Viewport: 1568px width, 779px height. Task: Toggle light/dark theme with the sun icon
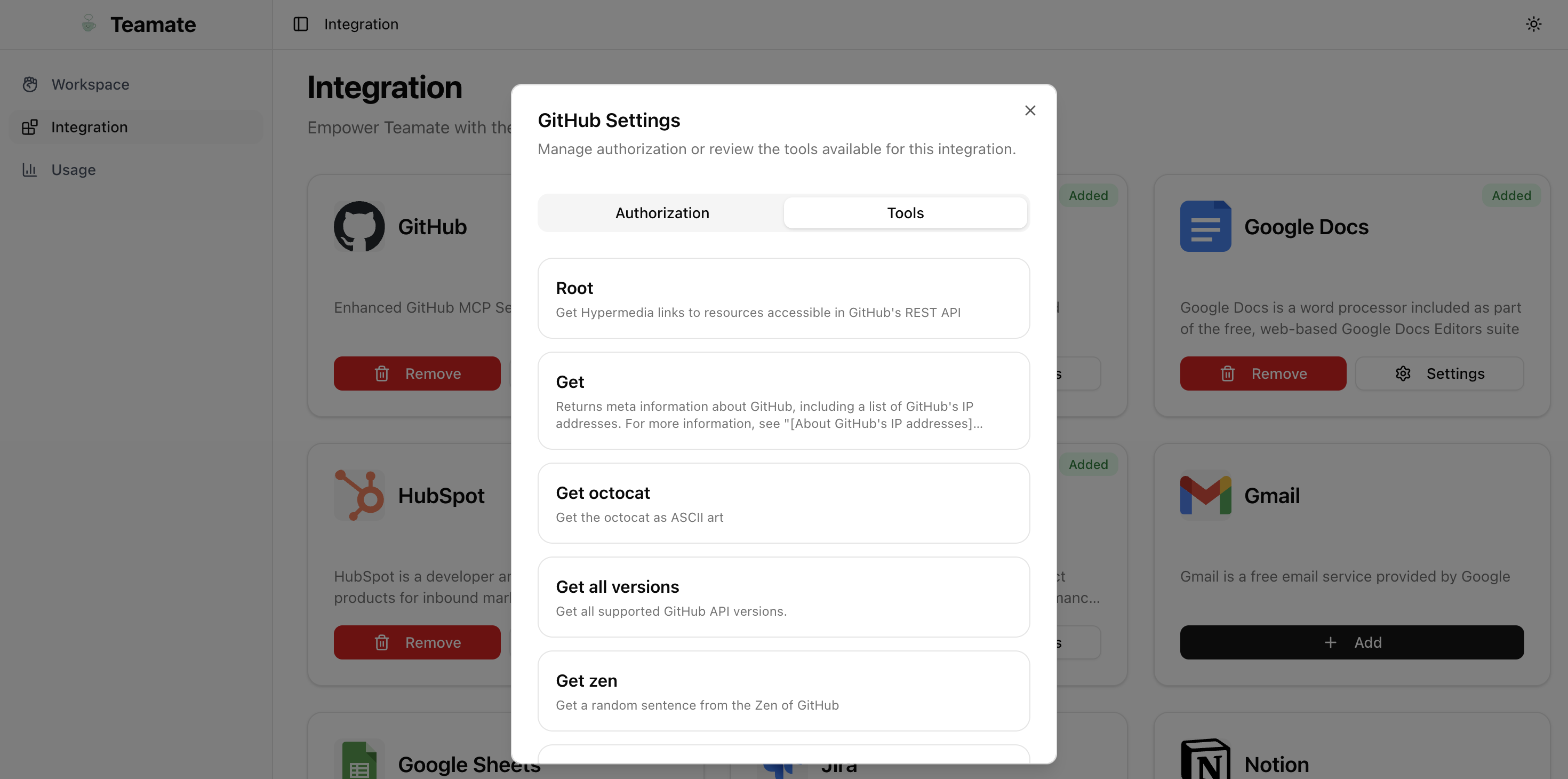pos(1533,24)
